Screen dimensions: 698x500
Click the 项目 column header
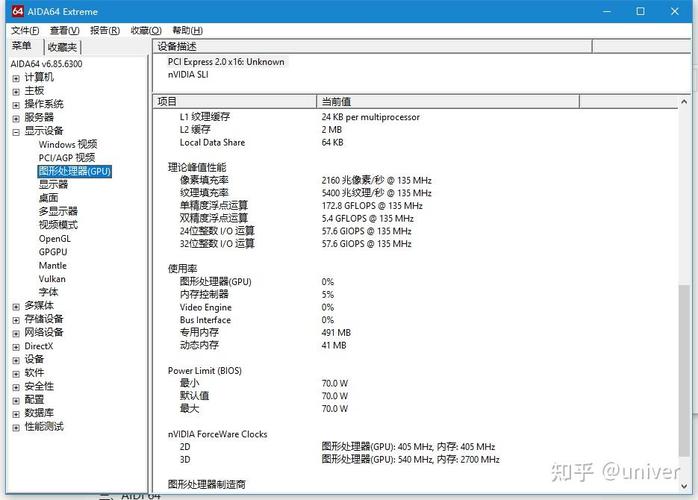tap(235, 102)
